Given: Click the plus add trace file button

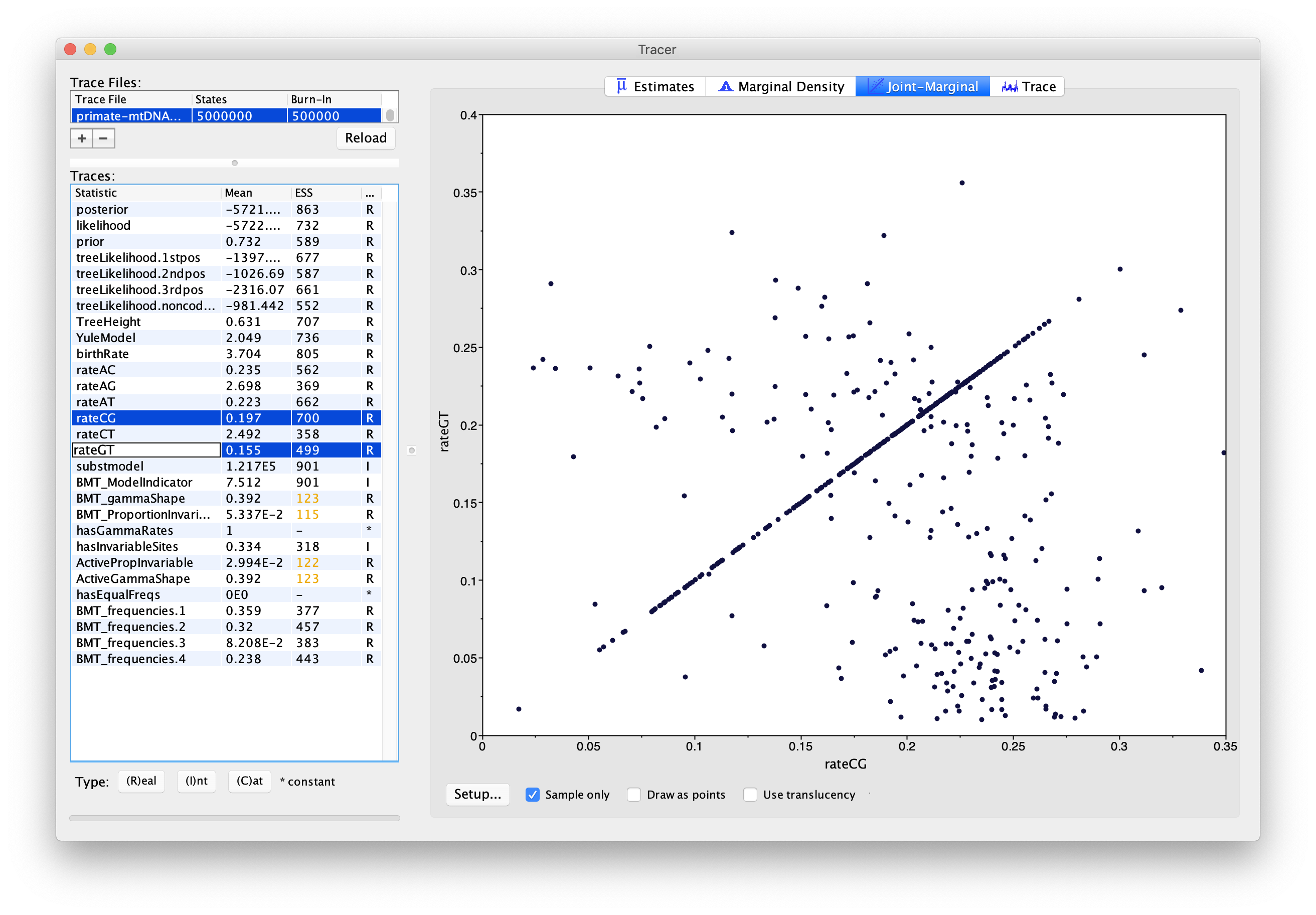Looking at the screenshot, I should 82,138.
